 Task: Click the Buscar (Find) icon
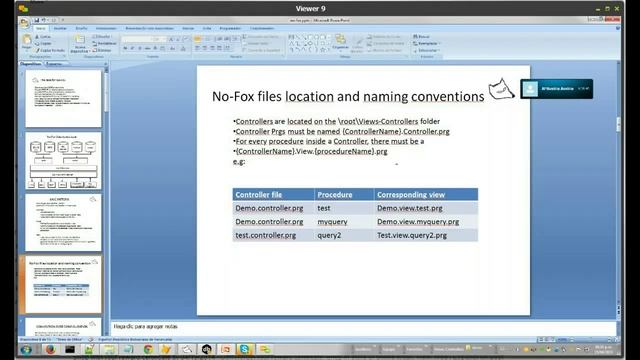(421, 37)
